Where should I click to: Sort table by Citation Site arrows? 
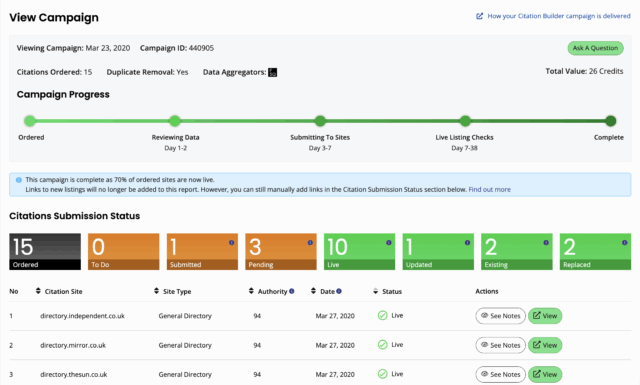click(x=38, y=291)
